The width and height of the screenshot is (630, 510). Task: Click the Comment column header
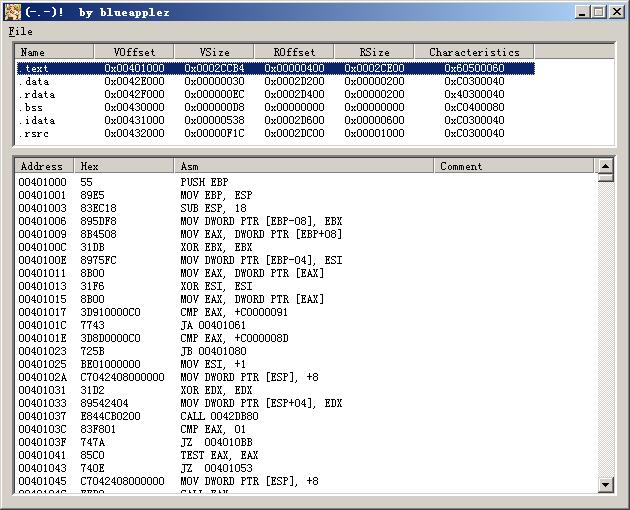514,166
